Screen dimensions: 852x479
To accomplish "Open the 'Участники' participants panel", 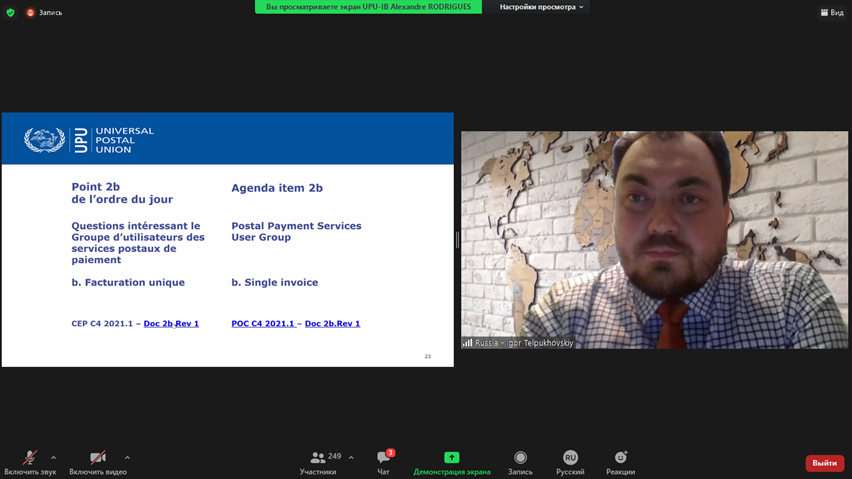I will click(318, 463).
